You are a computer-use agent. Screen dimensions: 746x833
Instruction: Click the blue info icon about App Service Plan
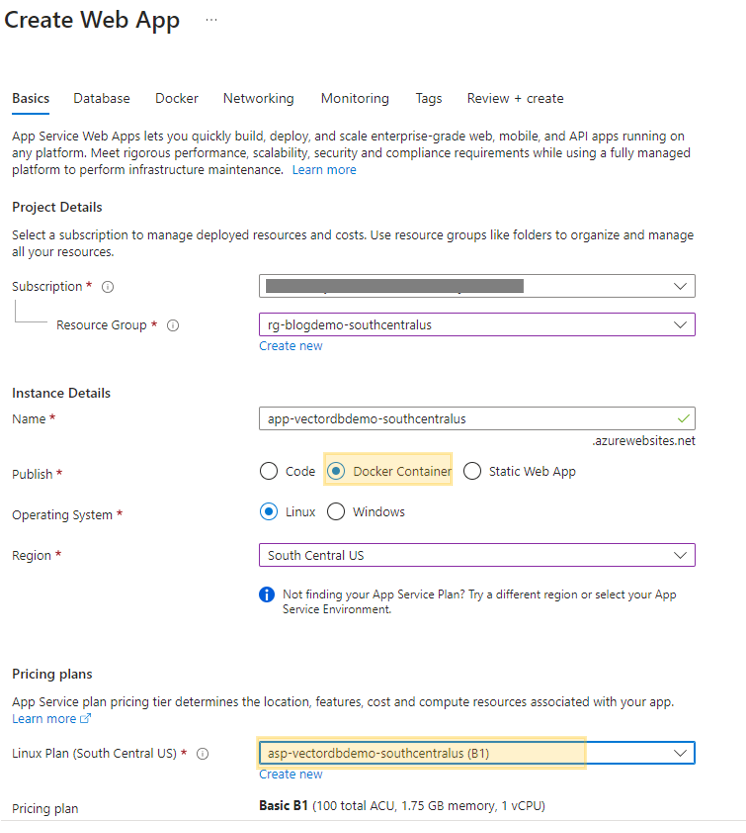click(266, 594)
